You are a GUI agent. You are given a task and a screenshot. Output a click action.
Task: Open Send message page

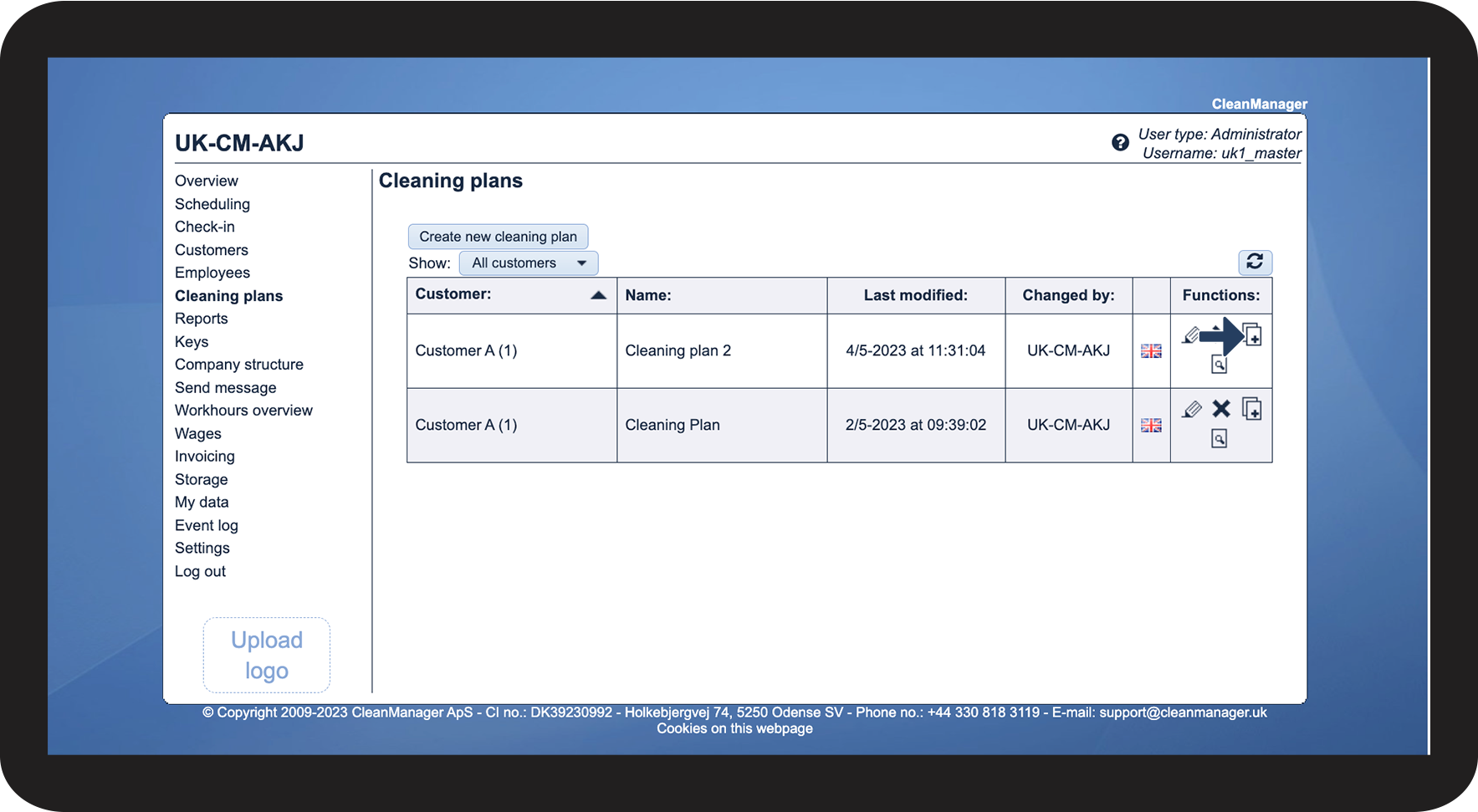pos(226,388)
